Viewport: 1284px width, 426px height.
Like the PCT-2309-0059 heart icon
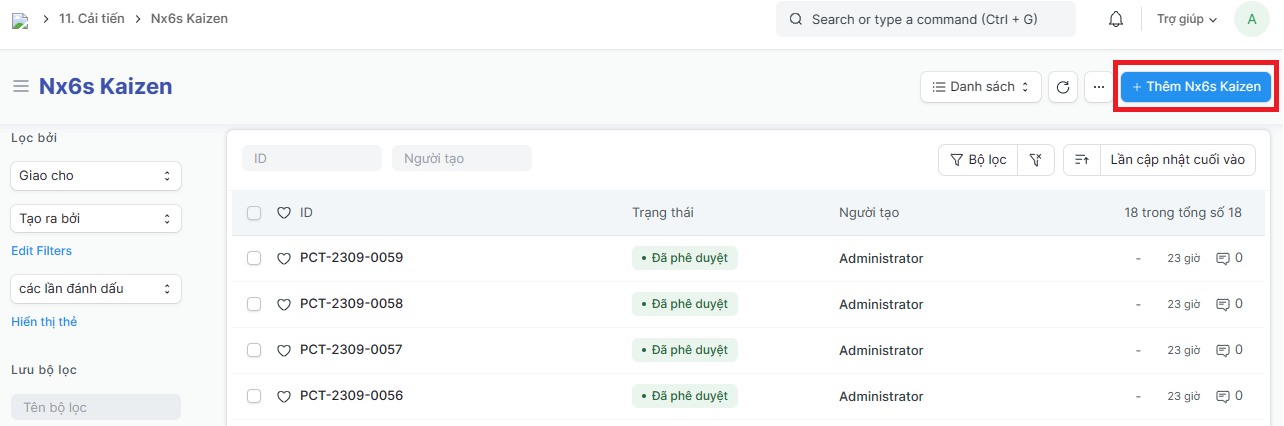283,258
